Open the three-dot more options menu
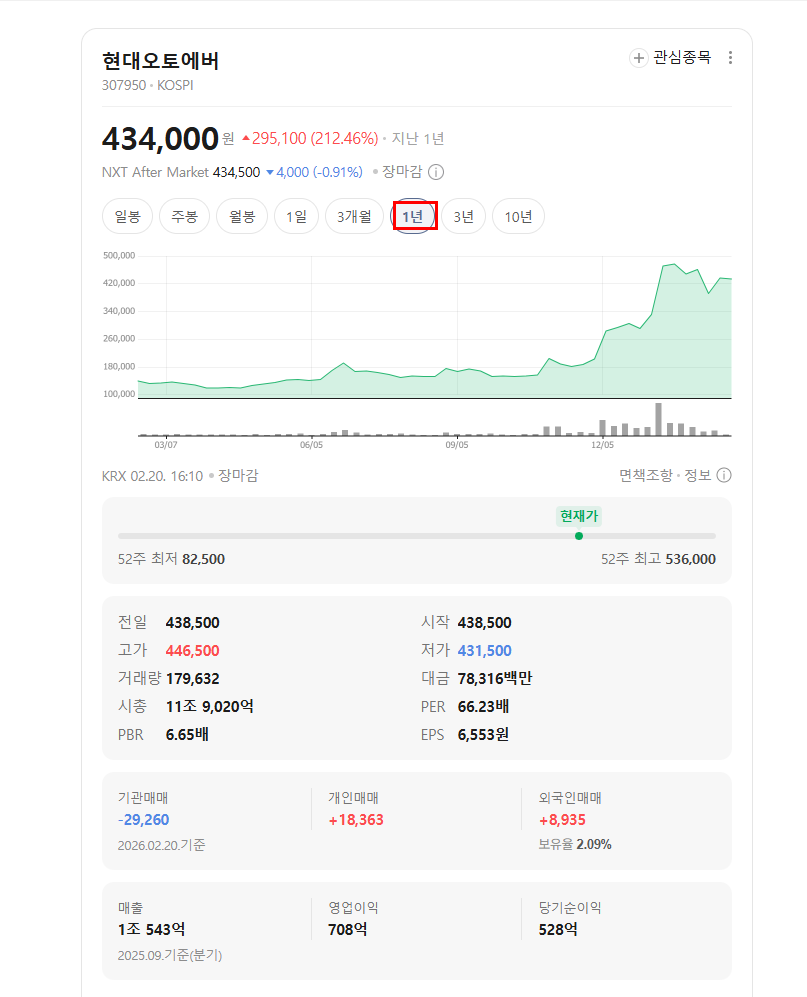The width and height of the screenshot is (807, 997). tap(730, 58)
